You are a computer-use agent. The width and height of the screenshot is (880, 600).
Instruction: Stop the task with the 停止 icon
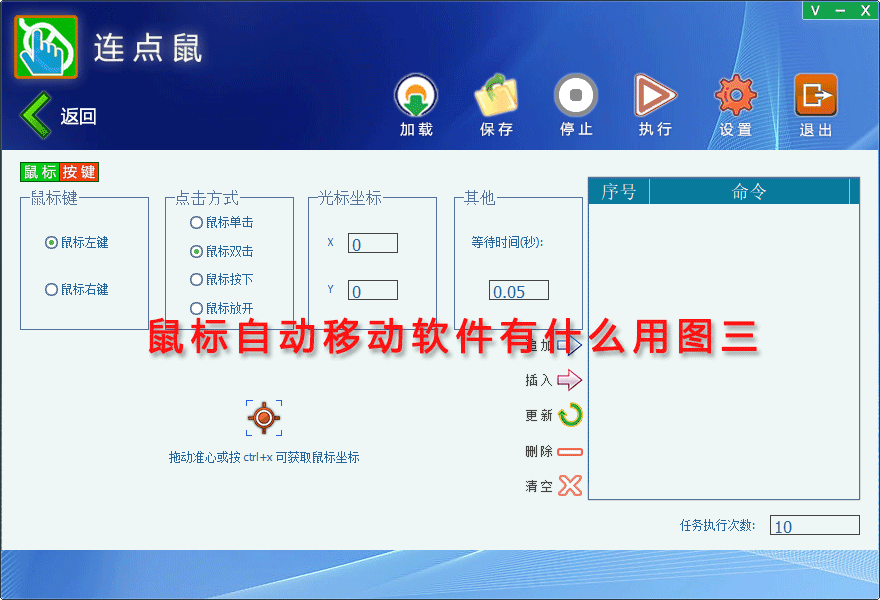[x=576, y=96]
